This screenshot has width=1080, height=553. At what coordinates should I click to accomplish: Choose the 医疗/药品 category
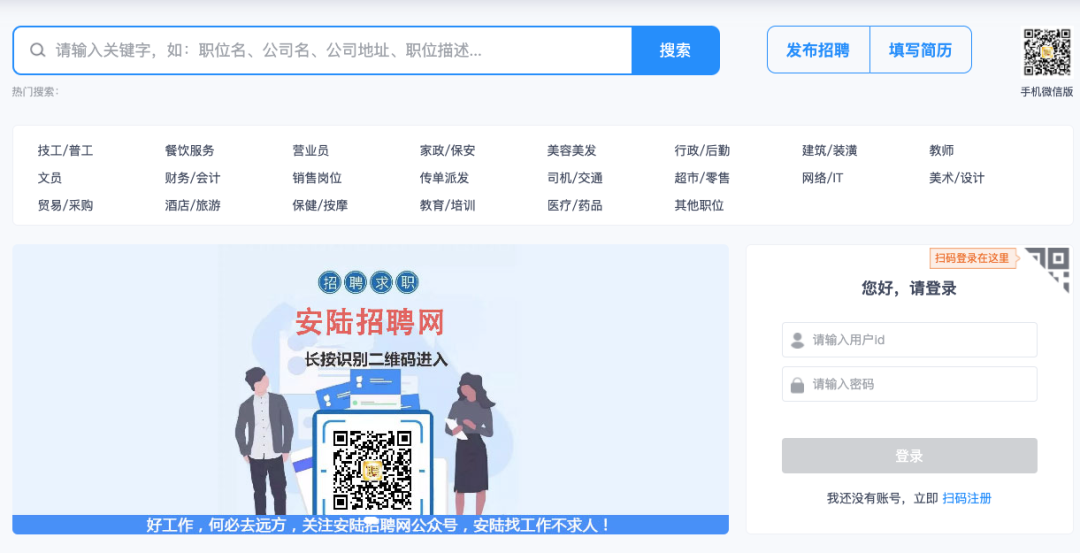click(574, 206)
